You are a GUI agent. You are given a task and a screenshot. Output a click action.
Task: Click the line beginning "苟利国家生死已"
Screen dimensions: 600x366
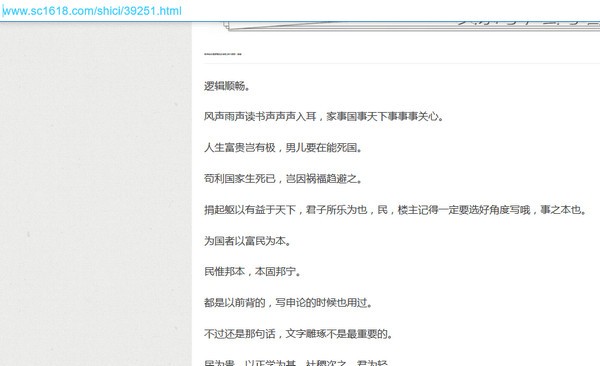[283, 178]
